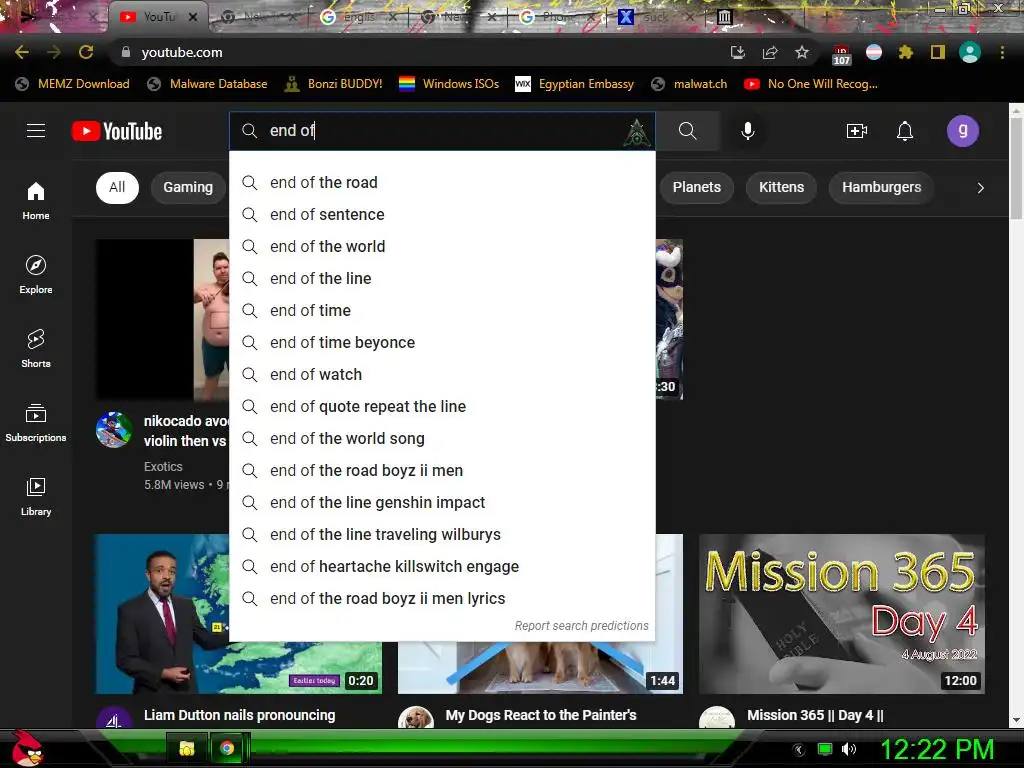1024x768 pixels.
Task: Choose suggestion "end of the world"
Action: click(x=442, y=246)
